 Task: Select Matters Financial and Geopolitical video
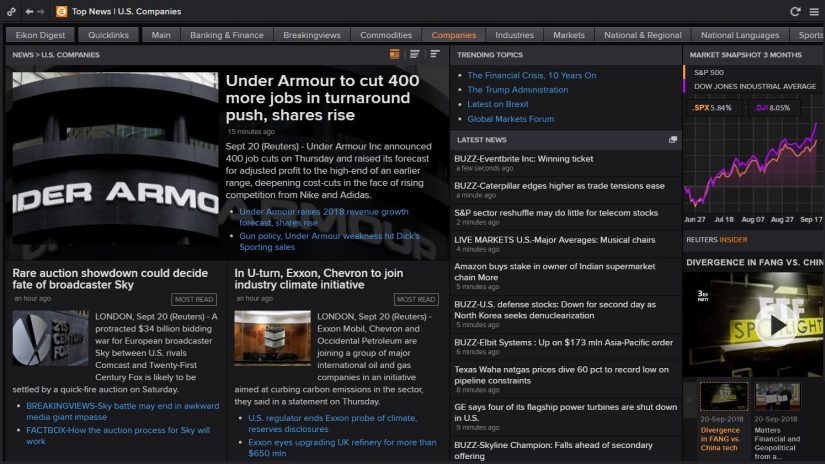(x=778, y=421)
